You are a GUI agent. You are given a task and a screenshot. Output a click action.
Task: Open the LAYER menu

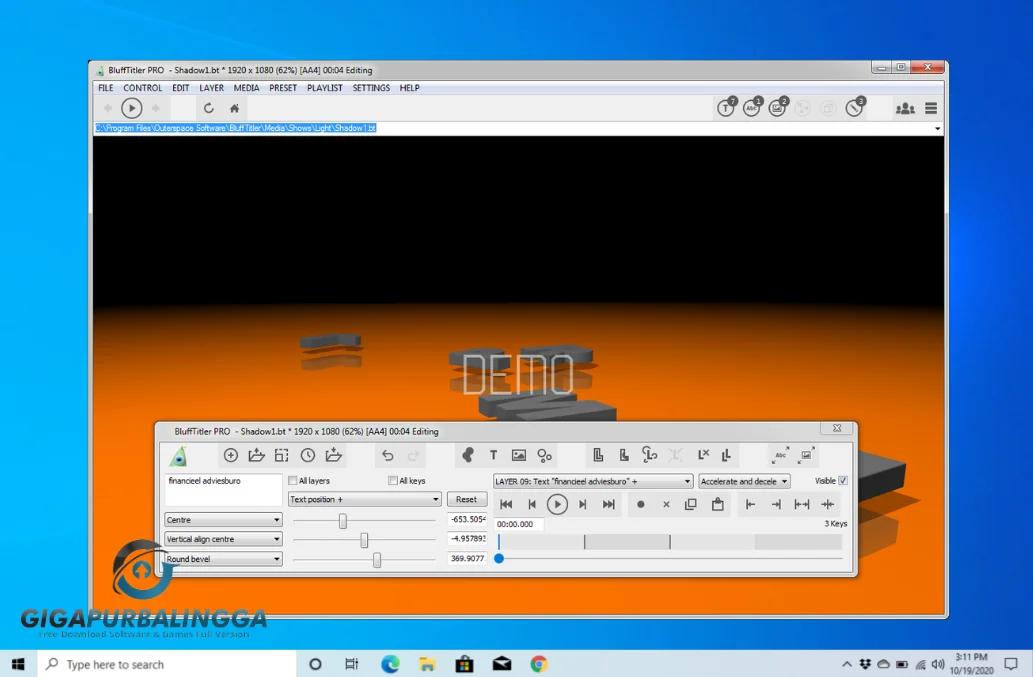point(211,88)
